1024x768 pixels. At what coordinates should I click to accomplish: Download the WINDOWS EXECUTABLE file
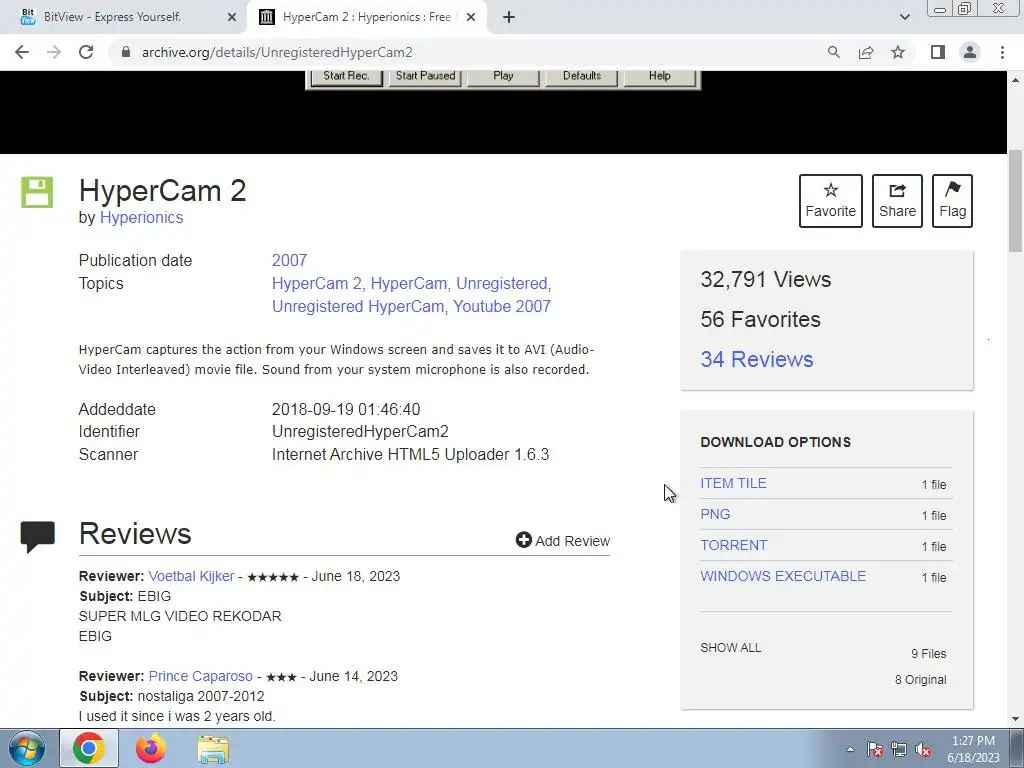pyautogui.click(x=783, y=576)
